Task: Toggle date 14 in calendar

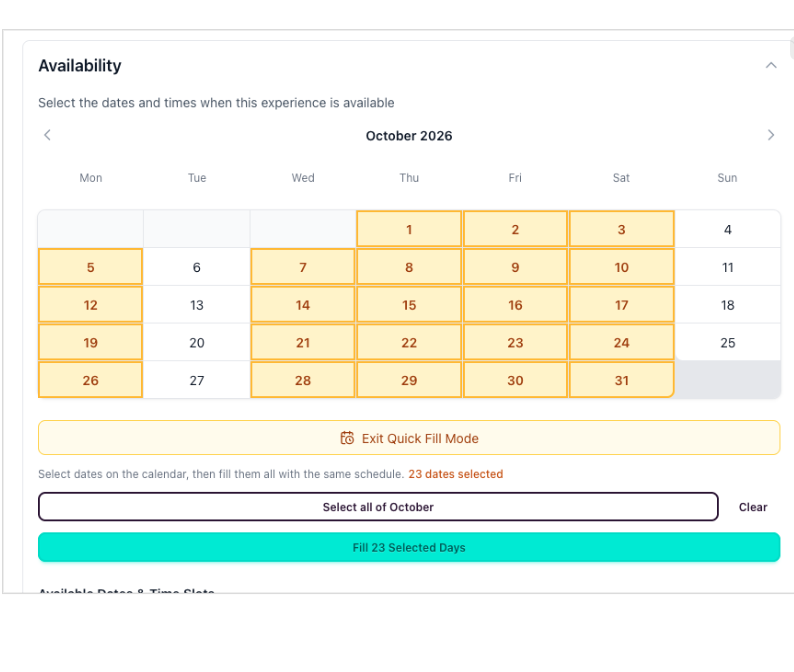Action: (x=303, y=305)
